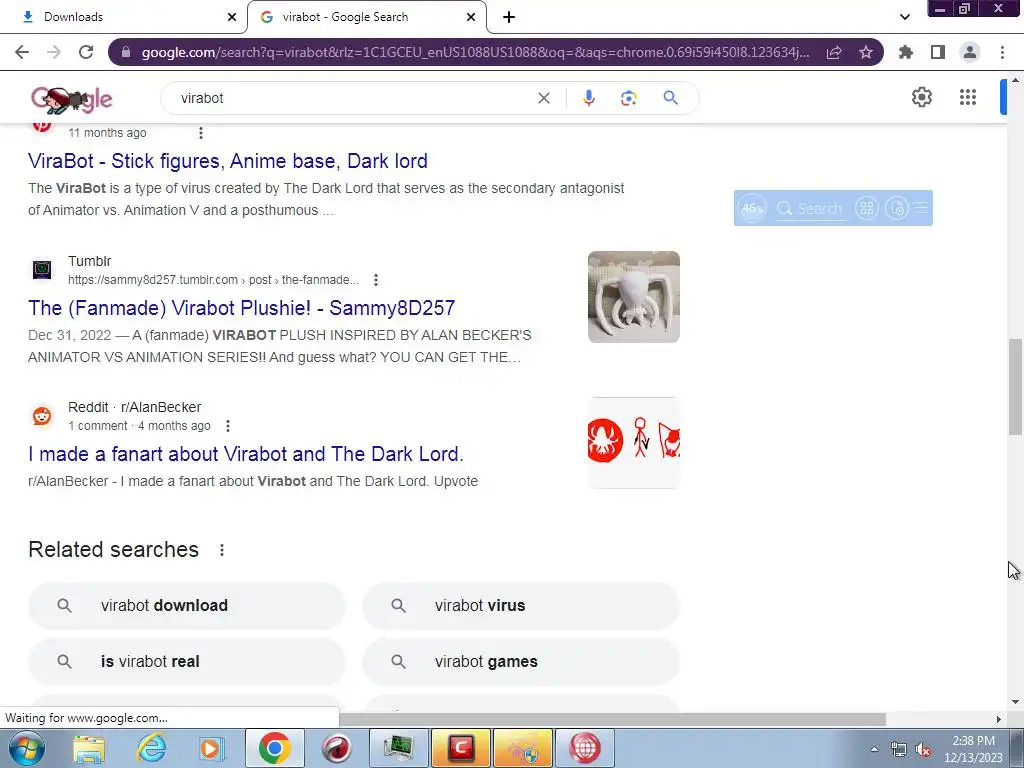Search related term virabot games

pos(520,662)
